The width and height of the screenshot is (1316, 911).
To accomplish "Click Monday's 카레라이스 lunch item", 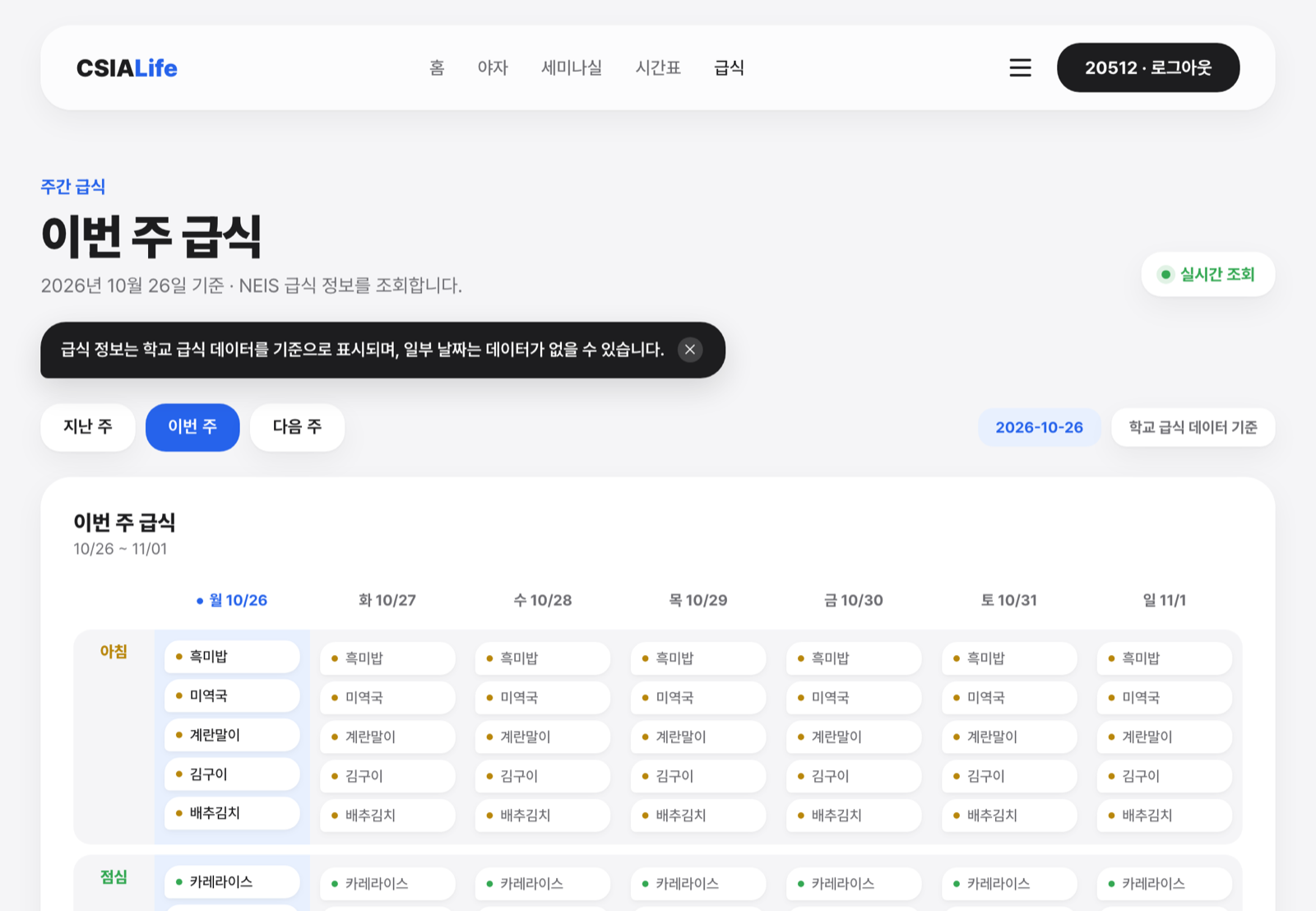I will [x=232, y=882].
